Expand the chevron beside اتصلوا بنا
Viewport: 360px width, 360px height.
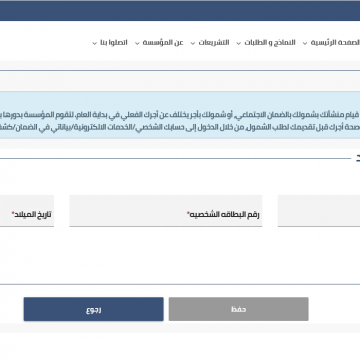click(95, 43)
